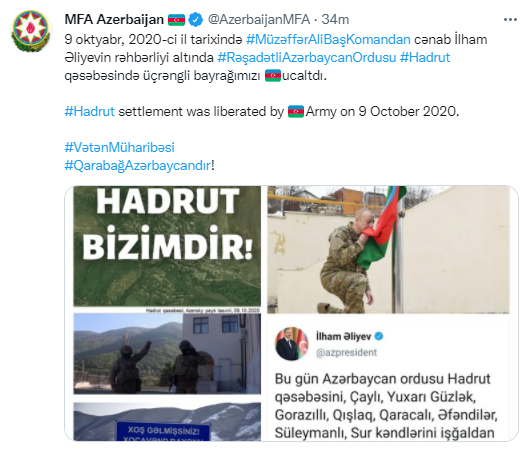
Task: Open photo of man kissing the flag
Action: 388,250
